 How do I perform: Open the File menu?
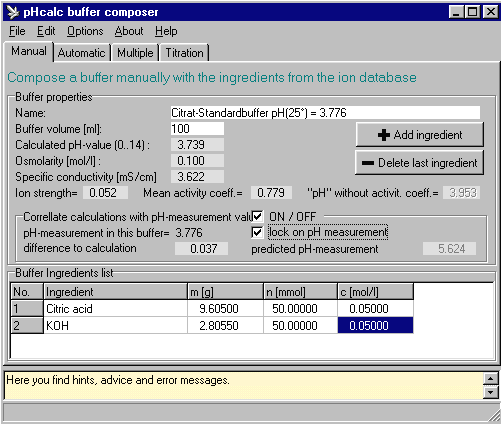[17, 31]
